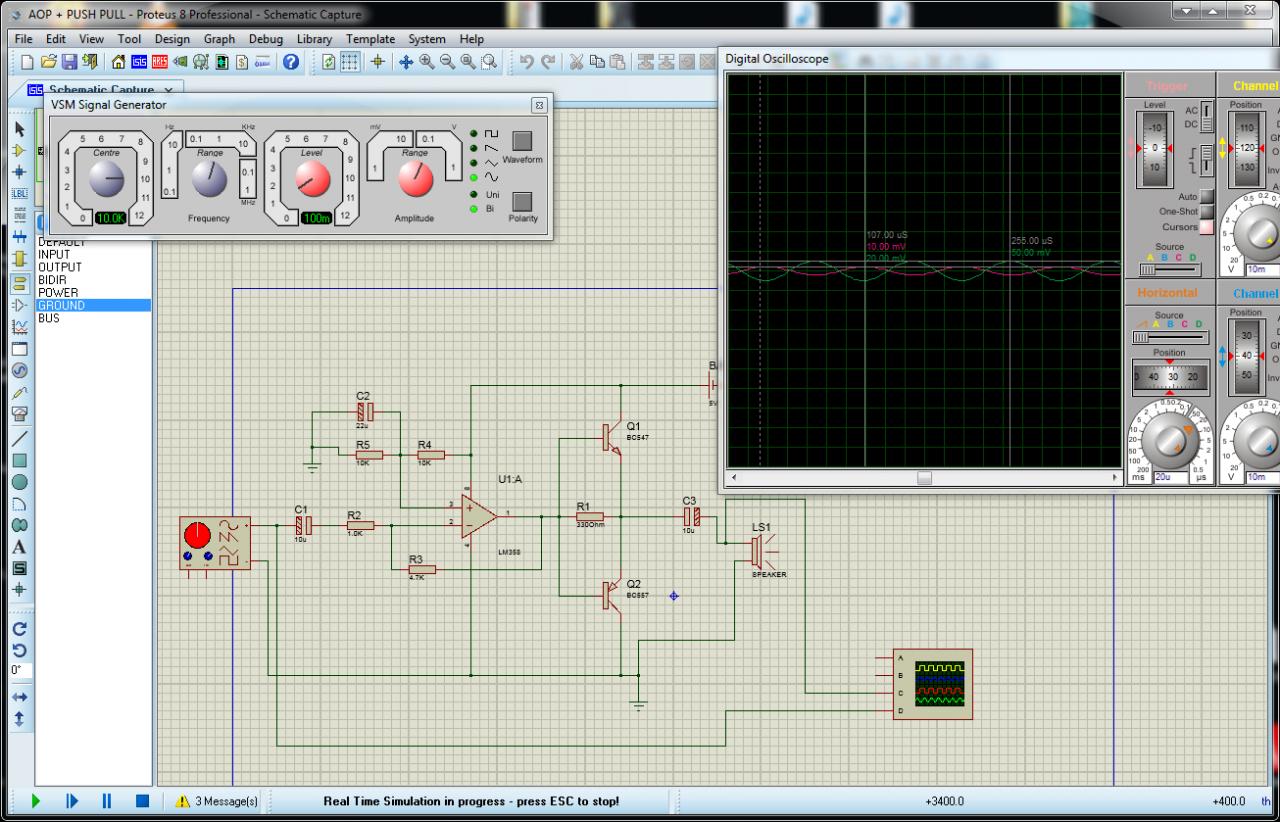1280x822 pixels.
Task: Click the Rotate Clockwise icon
Action: tap(18, 629)
